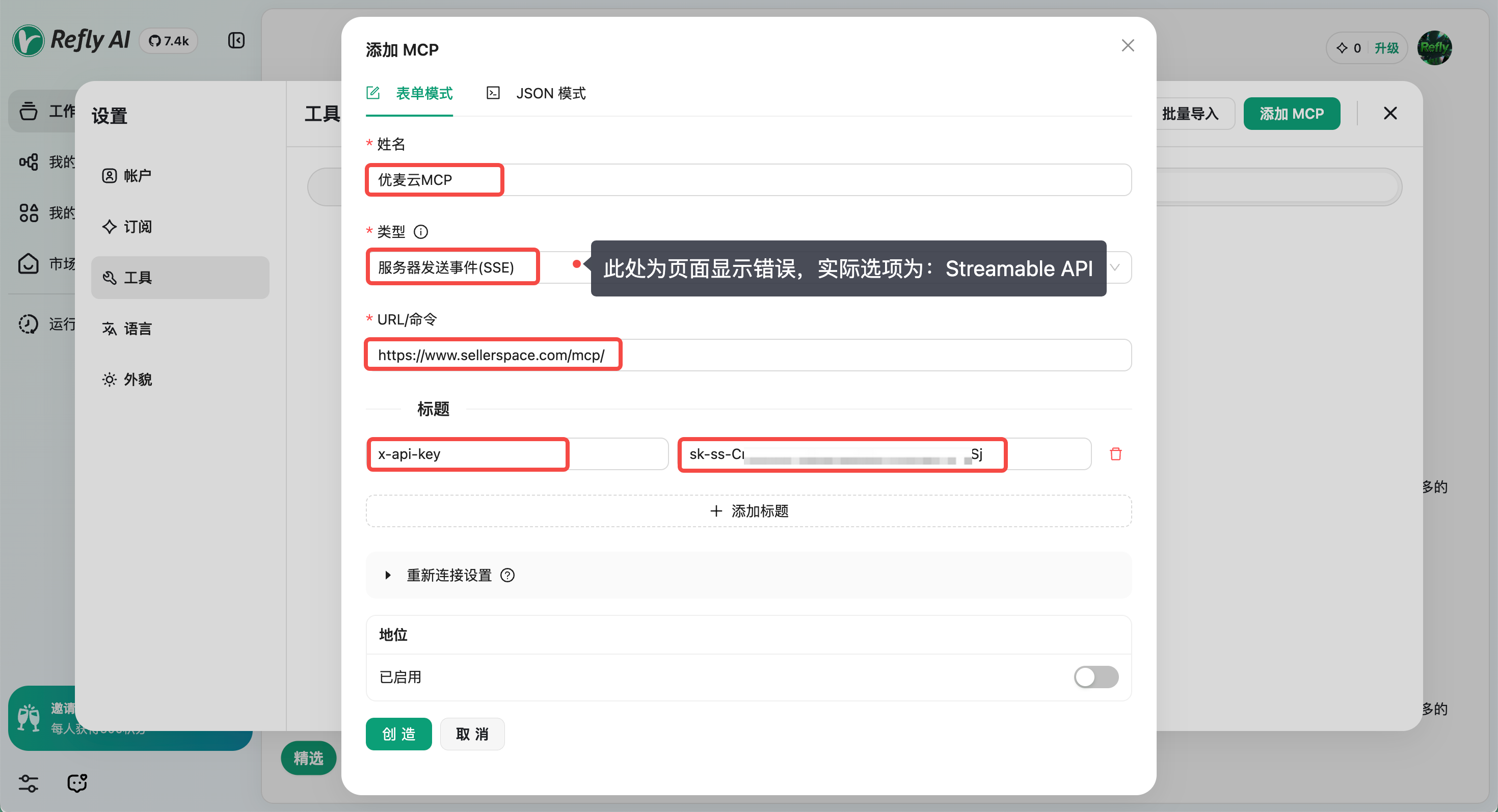The image size is (1498, 812).
Task: Click the 运行 history sidebar icon
Action: click(x=28, y=324)
